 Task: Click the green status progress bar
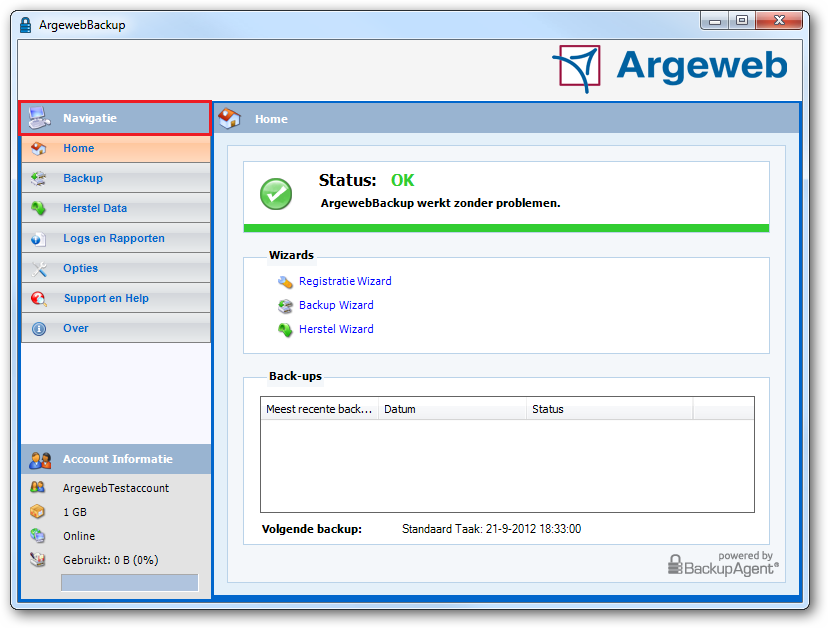click(x=506, y=228)
